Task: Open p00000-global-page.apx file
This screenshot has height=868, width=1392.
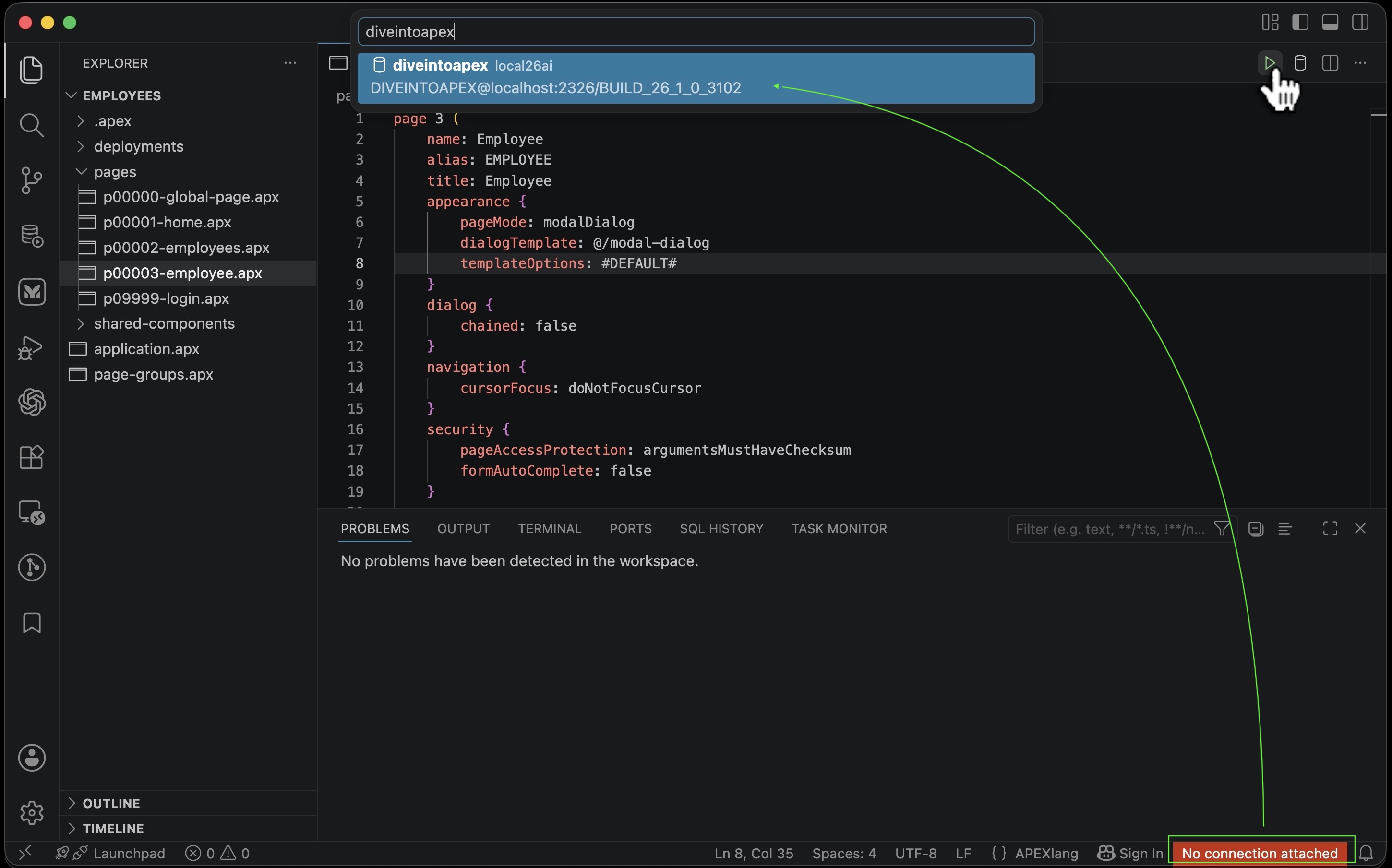Action: pos(188,197)
